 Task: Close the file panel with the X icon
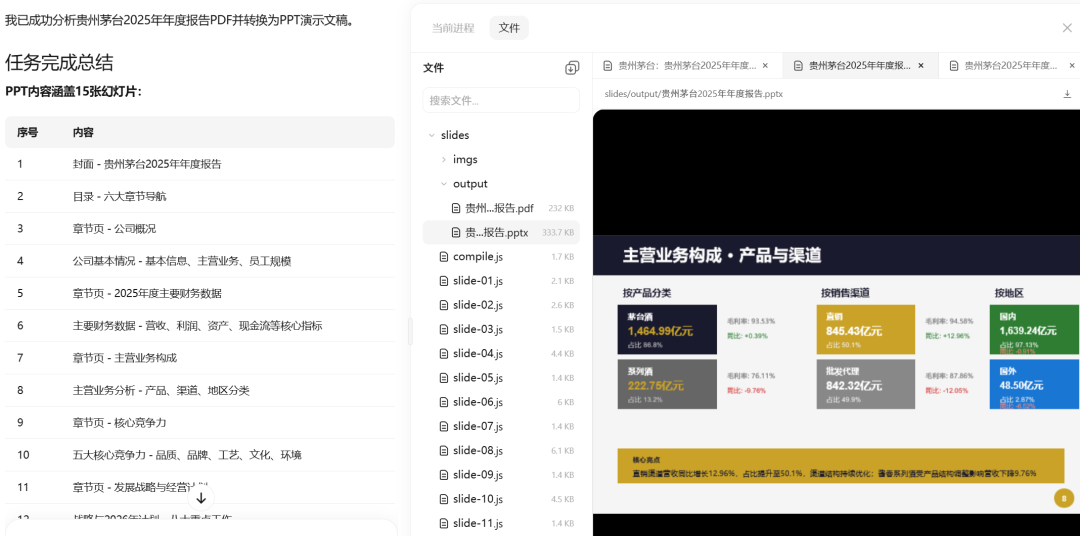pyautogui.click(x=1067, y=28)
